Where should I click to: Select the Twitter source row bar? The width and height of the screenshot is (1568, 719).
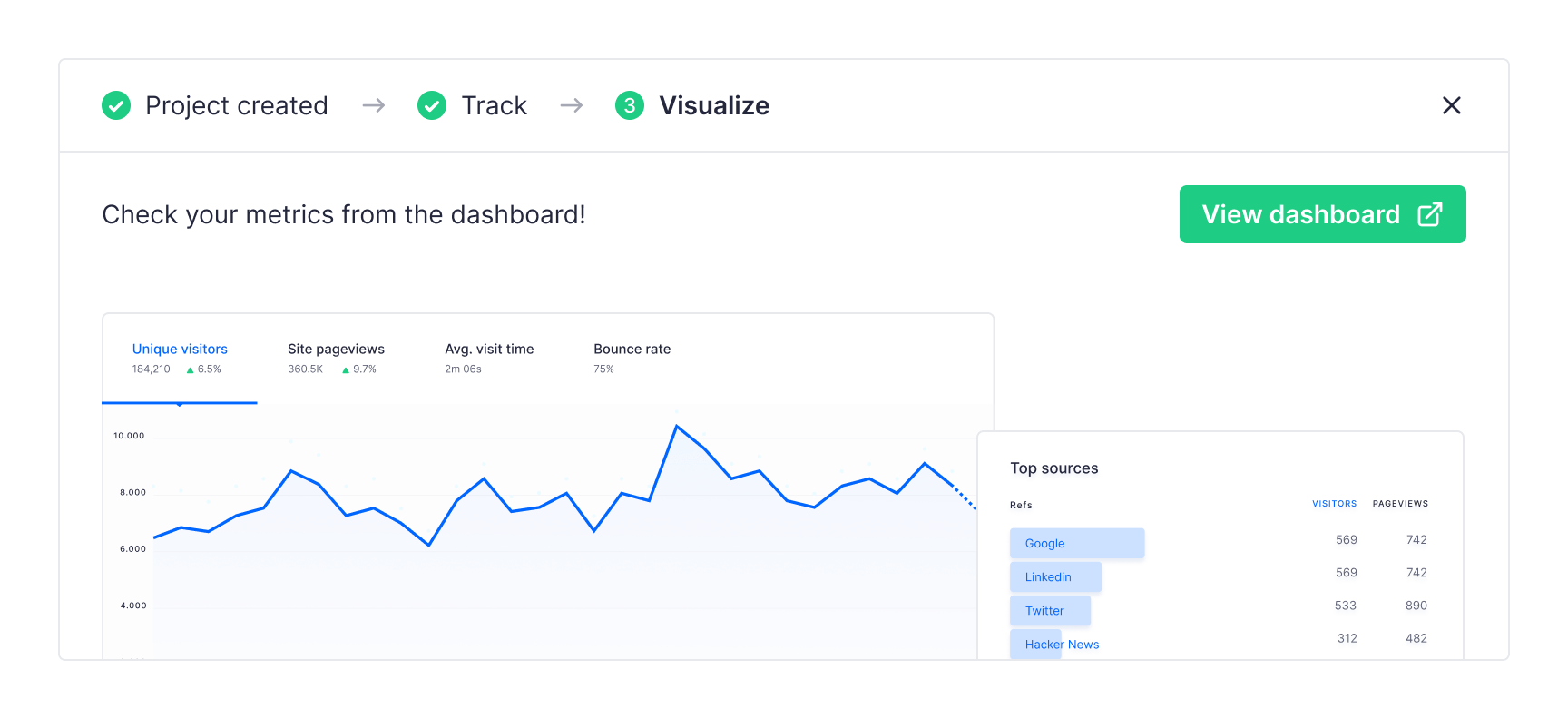click(1050, 610)
